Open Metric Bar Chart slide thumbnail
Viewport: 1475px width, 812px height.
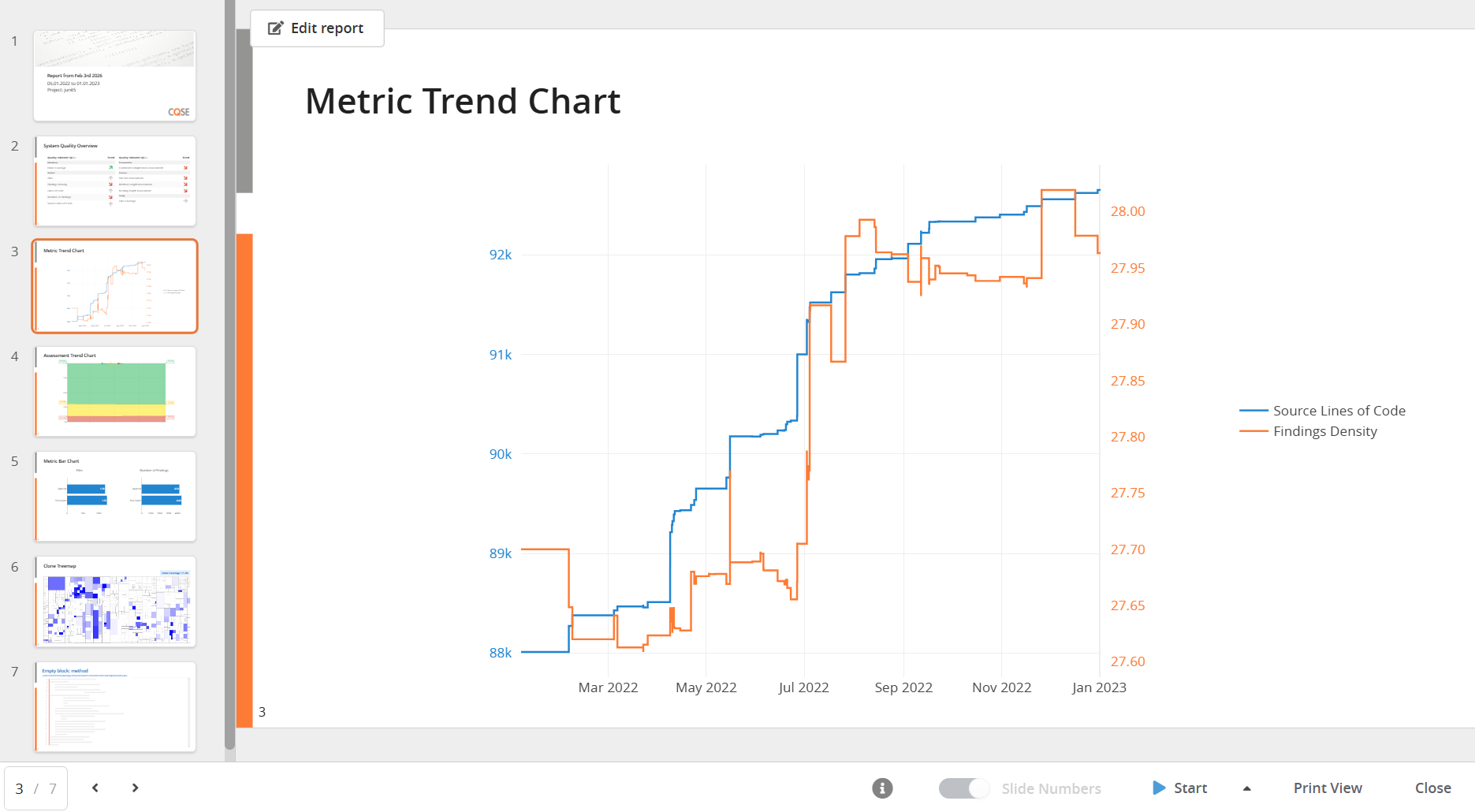pyautogui.click(x=114, y=496)
